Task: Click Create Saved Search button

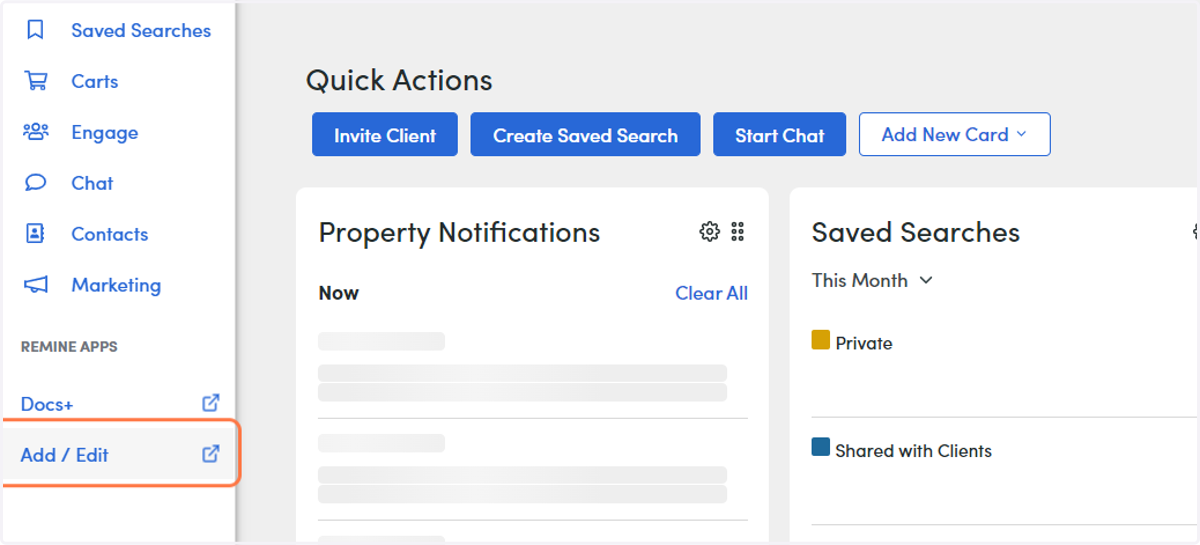Action: point(585,135)
